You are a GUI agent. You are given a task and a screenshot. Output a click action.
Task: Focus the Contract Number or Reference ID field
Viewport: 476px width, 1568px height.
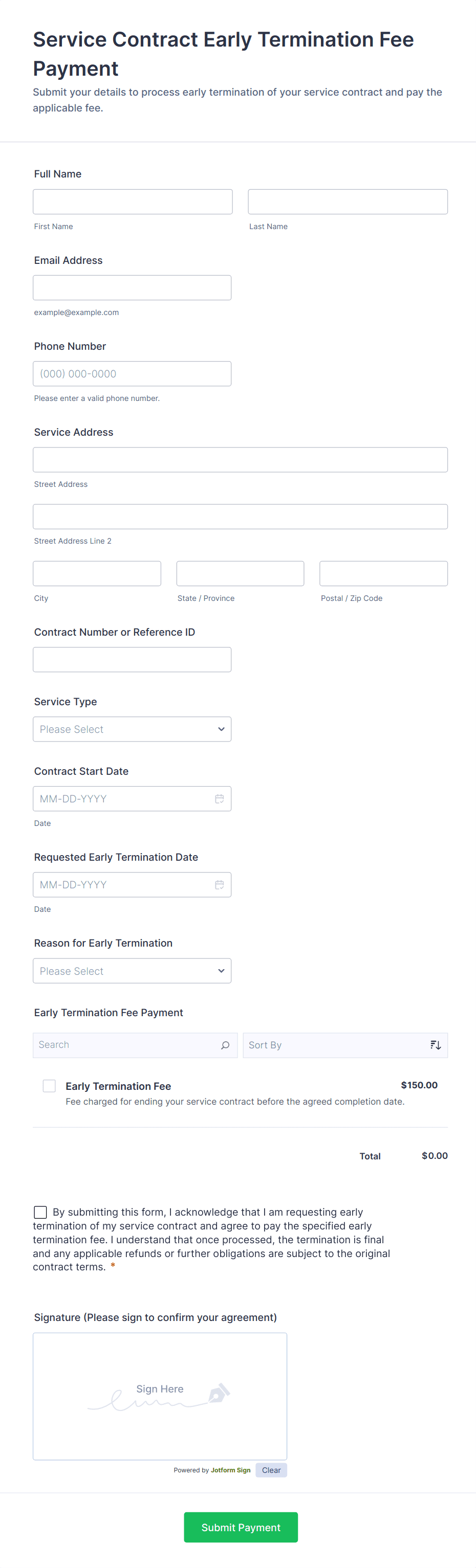(132, 660)
